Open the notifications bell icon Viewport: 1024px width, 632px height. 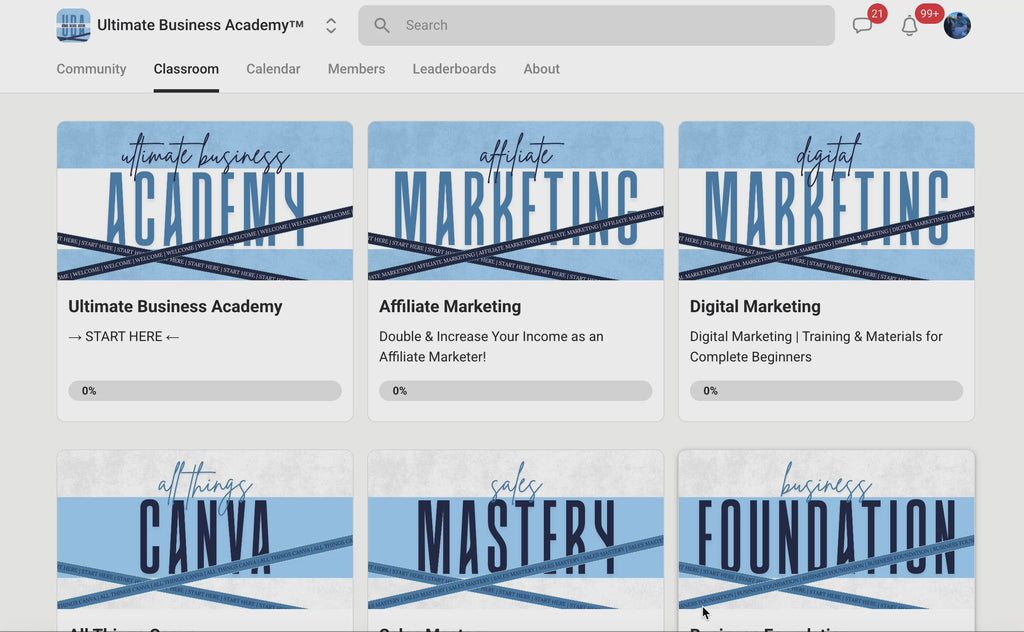[x=909, y=25]
